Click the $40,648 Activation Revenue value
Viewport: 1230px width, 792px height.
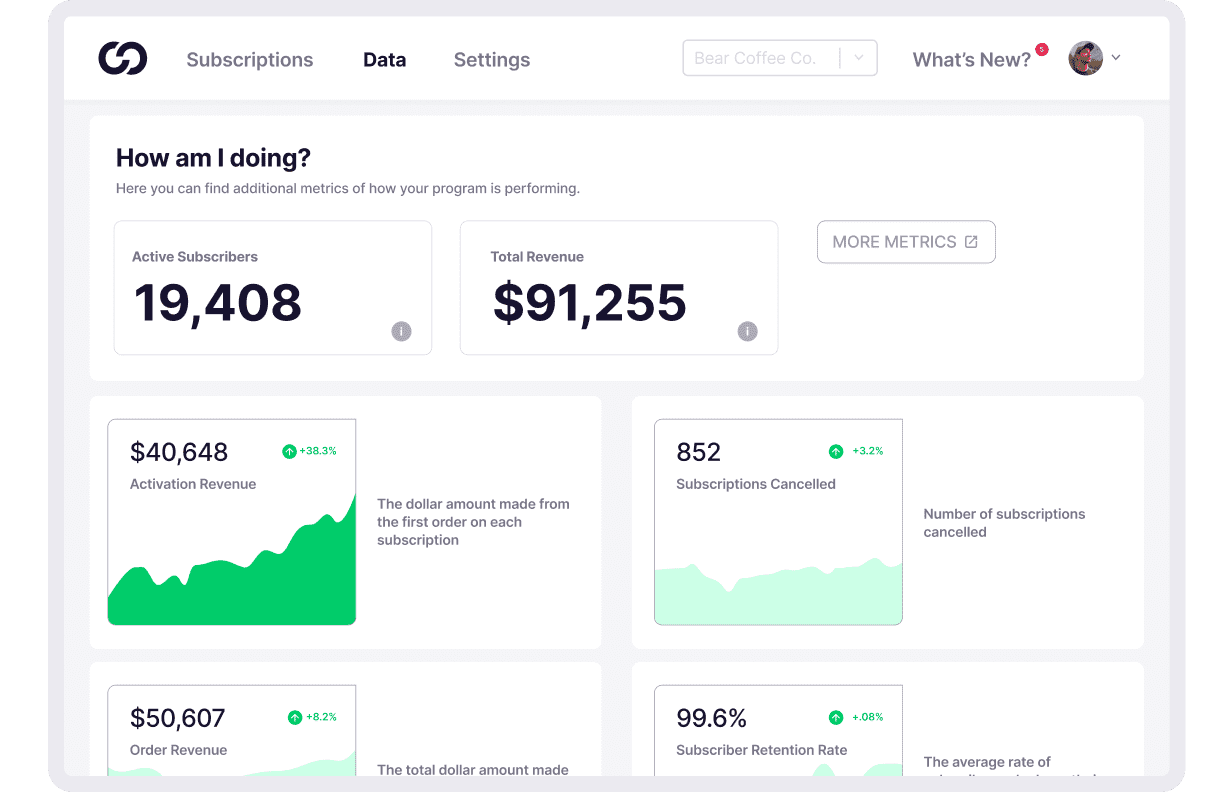coord(179,453)
